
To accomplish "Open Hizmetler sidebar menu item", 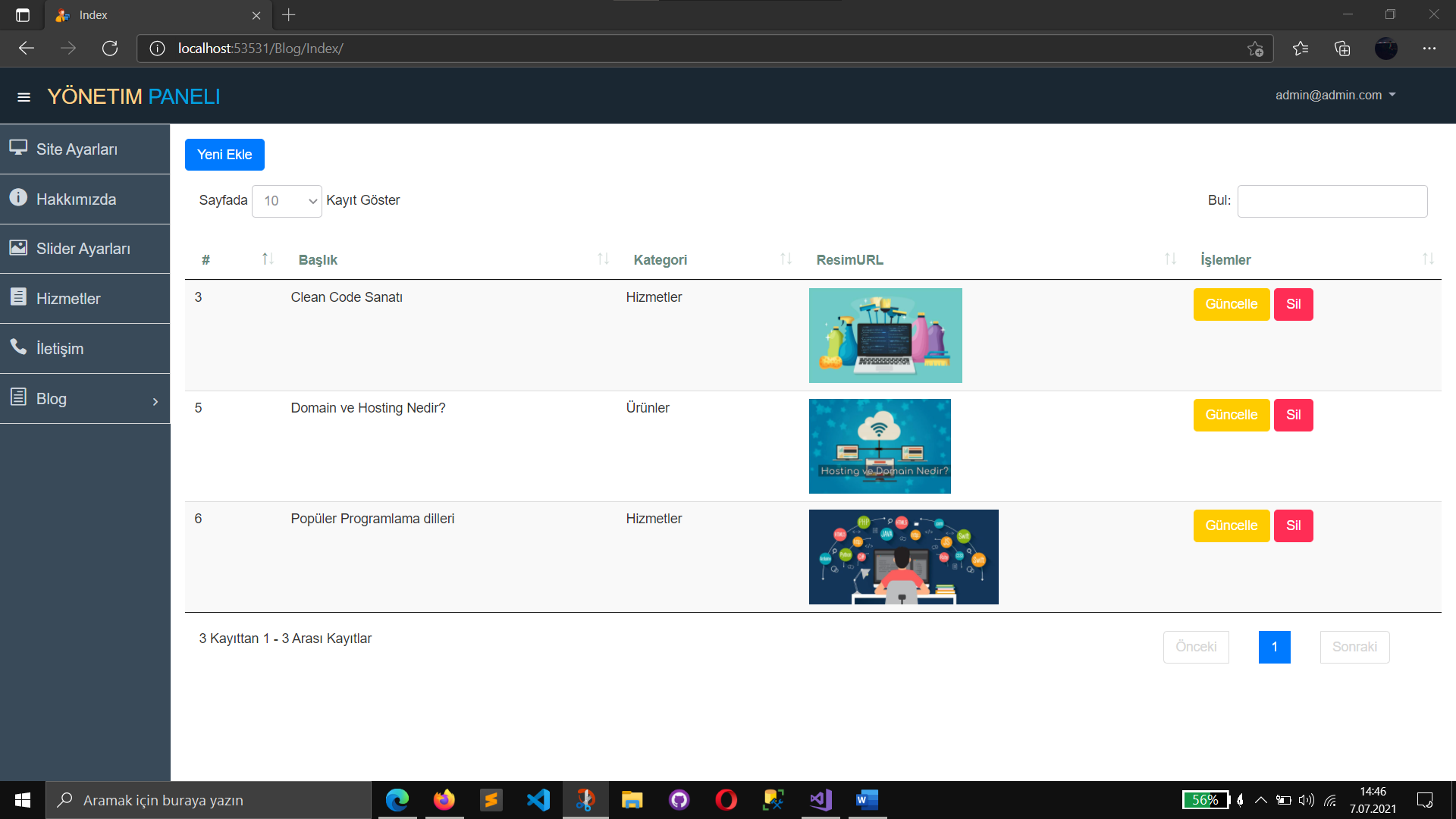I will coord(68,299).
